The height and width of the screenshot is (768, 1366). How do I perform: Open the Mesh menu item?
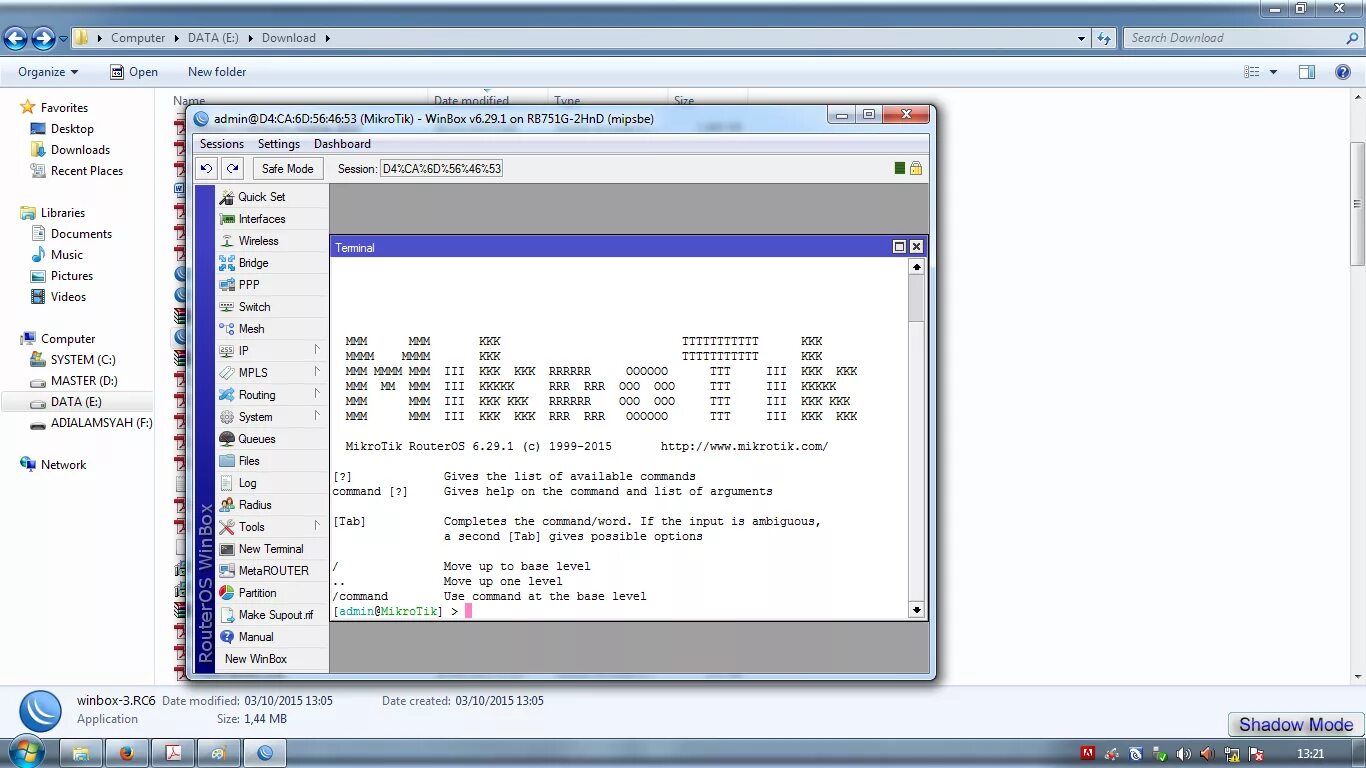tap(272, 329)
